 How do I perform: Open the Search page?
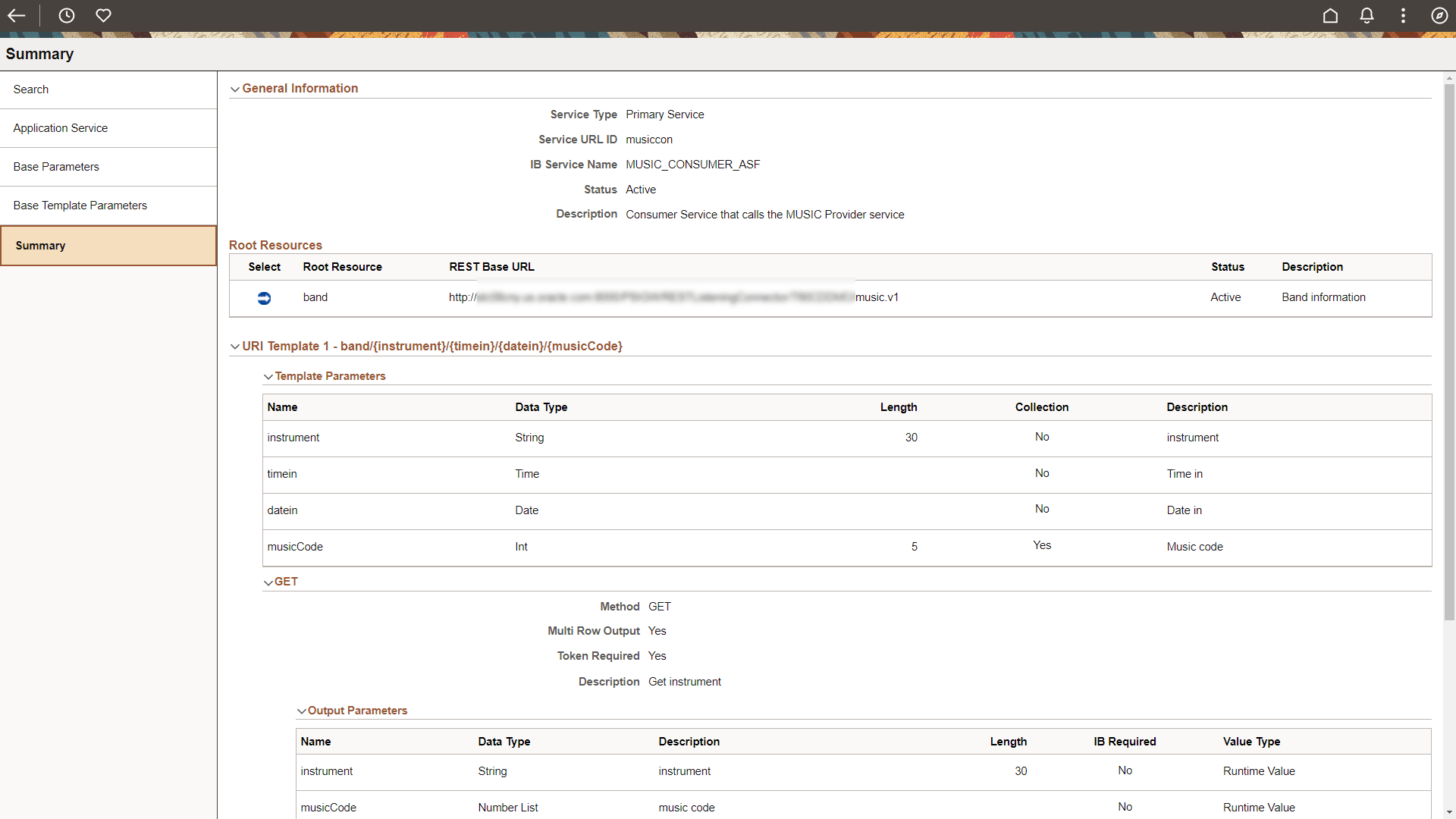(x=30, y=89)
